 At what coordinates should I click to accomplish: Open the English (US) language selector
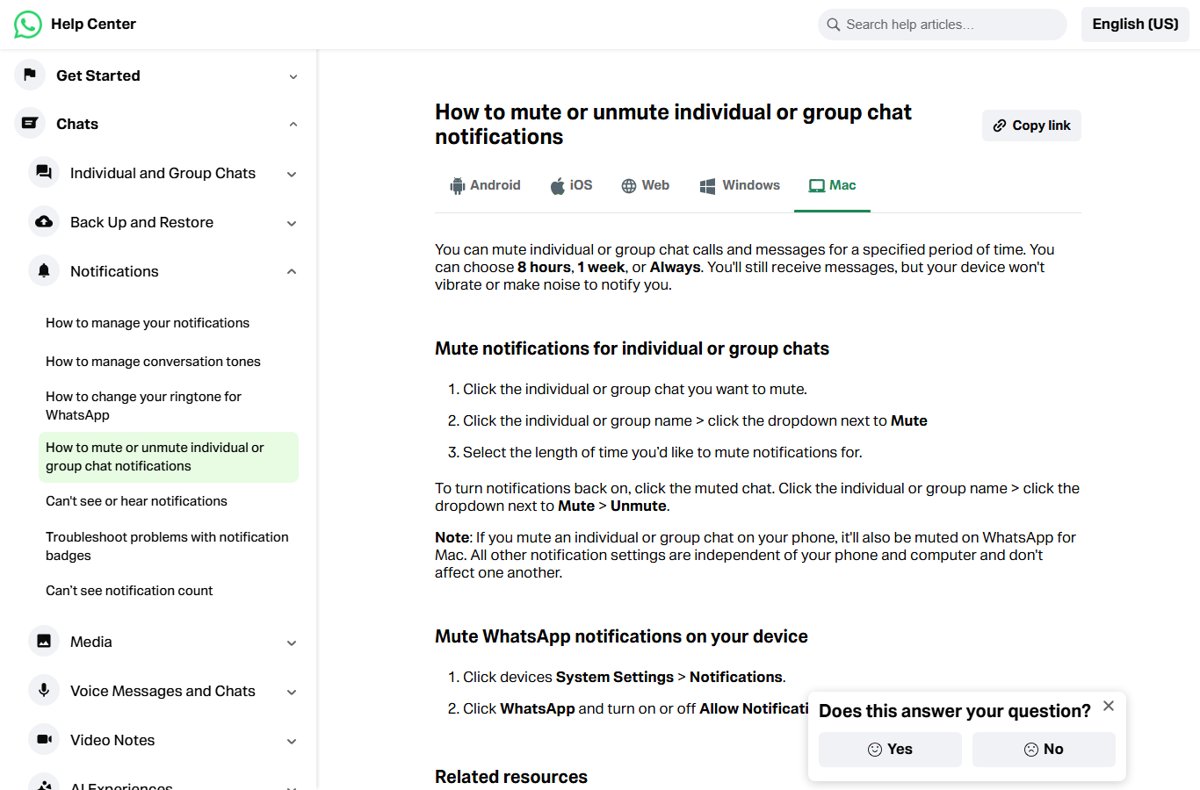(1135, 24)
